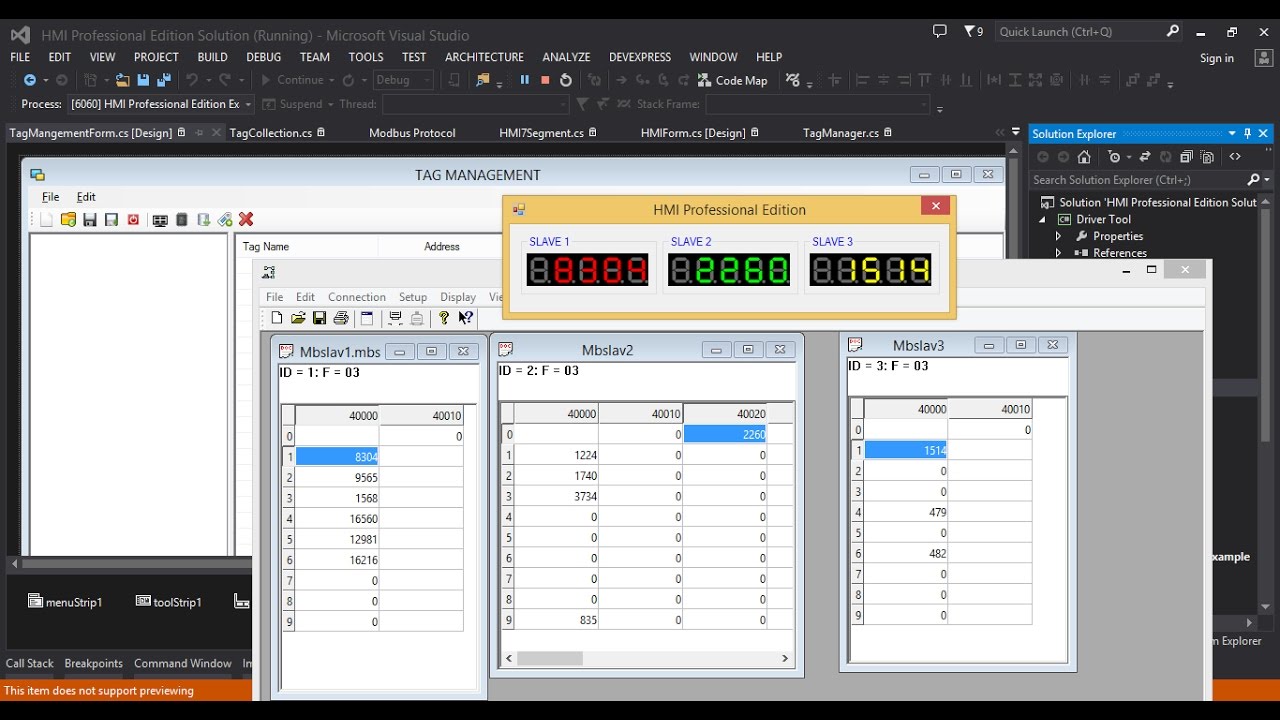Switch to Modbus Protocol tab
The height and width of the screenshot is (720, 1280).
[x=412, y=133]
